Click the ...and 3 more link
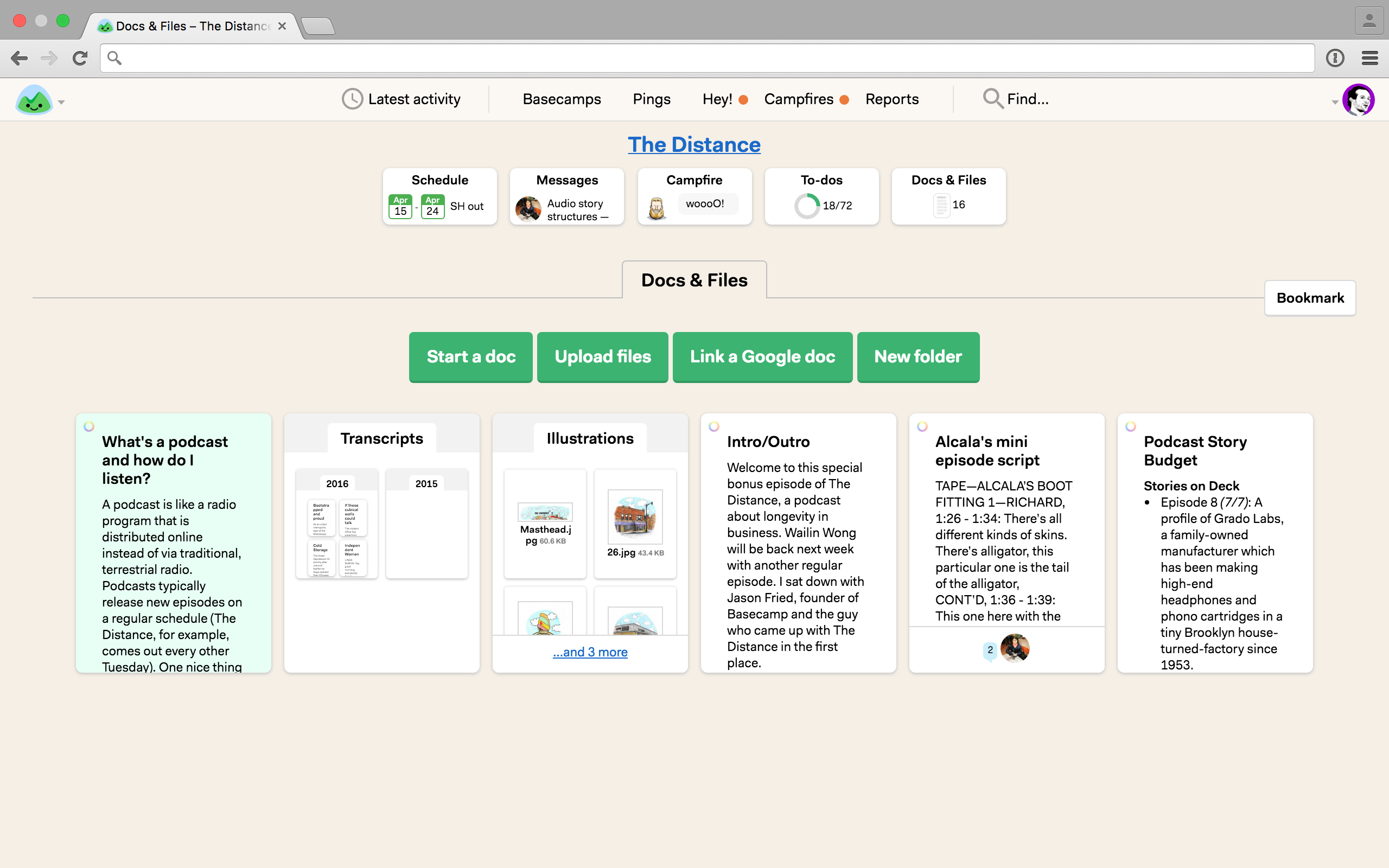This screenshot has width=1389, height=868. pos(590,652)
